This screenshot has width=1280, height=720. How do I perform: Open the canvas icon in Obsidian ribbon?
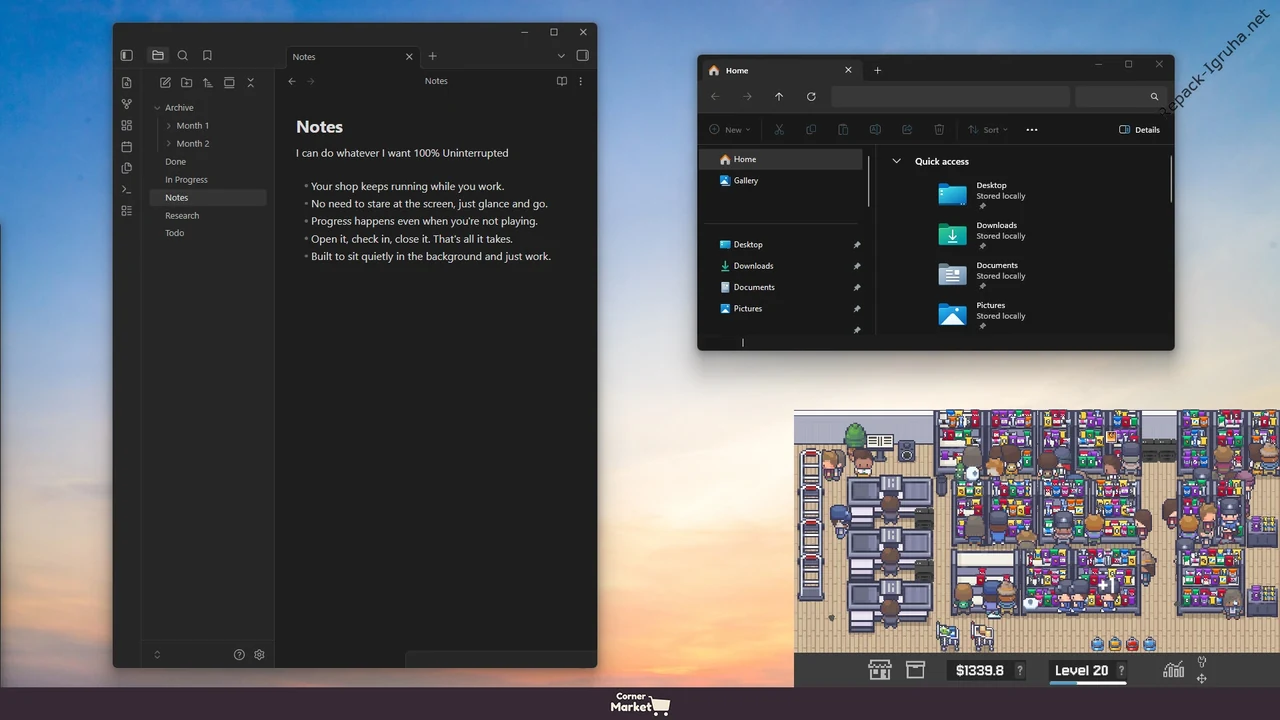point(126,125)
